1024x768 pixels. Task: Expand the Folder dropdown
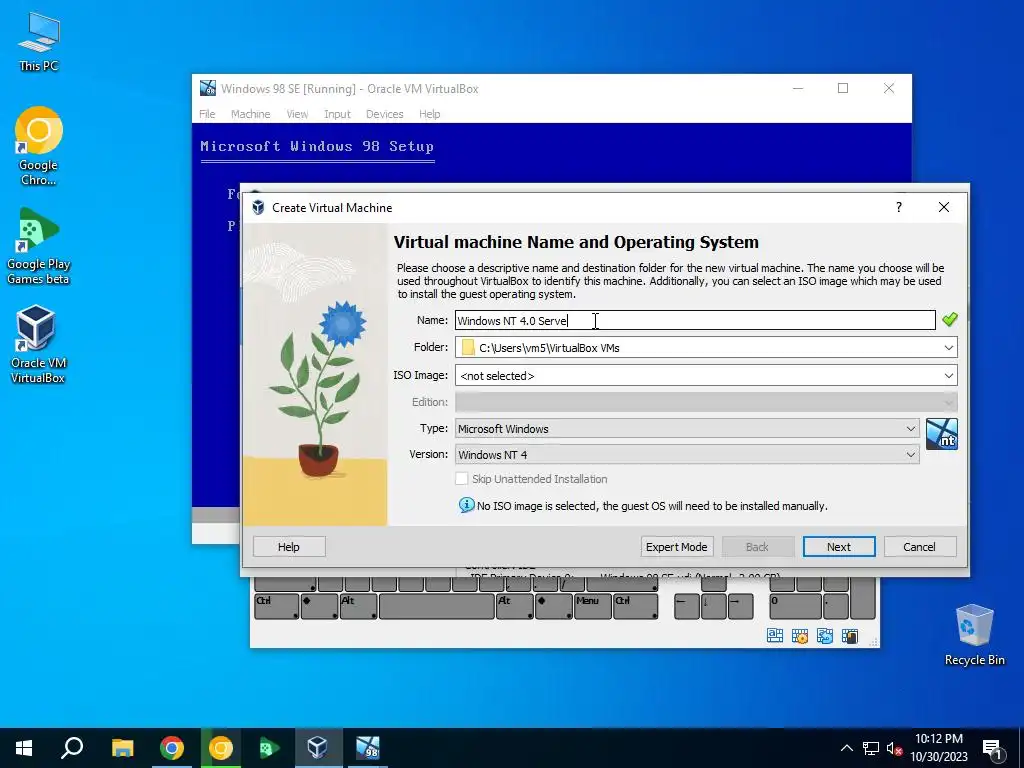(x=948, y=347)
